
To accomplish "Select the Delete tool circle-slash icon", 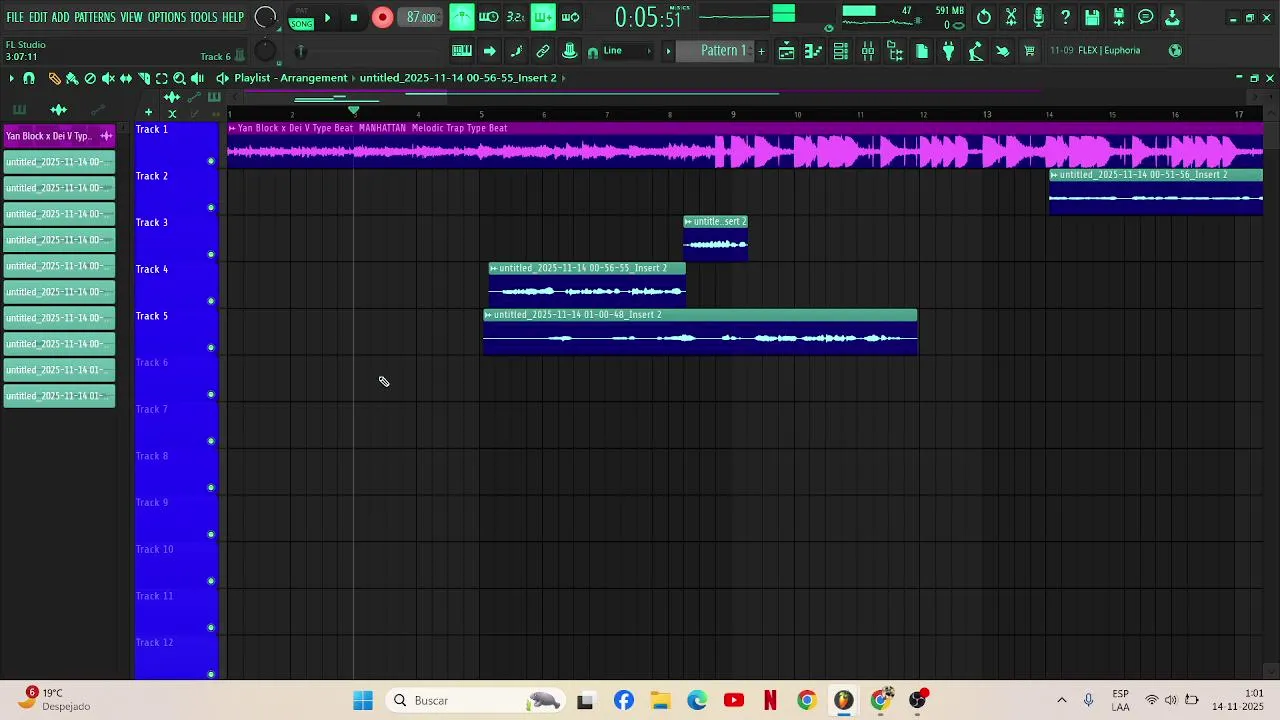I will point(90,78).
